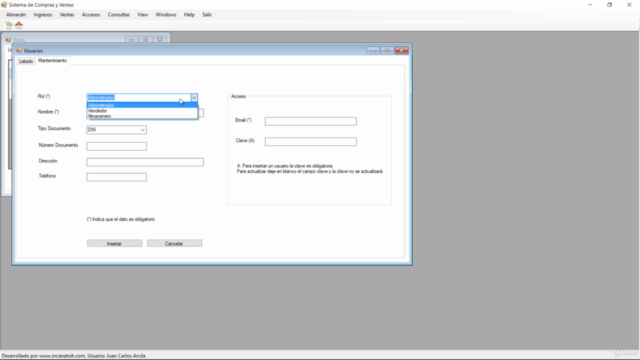Maximize the Roles background window

pos(145,40)
